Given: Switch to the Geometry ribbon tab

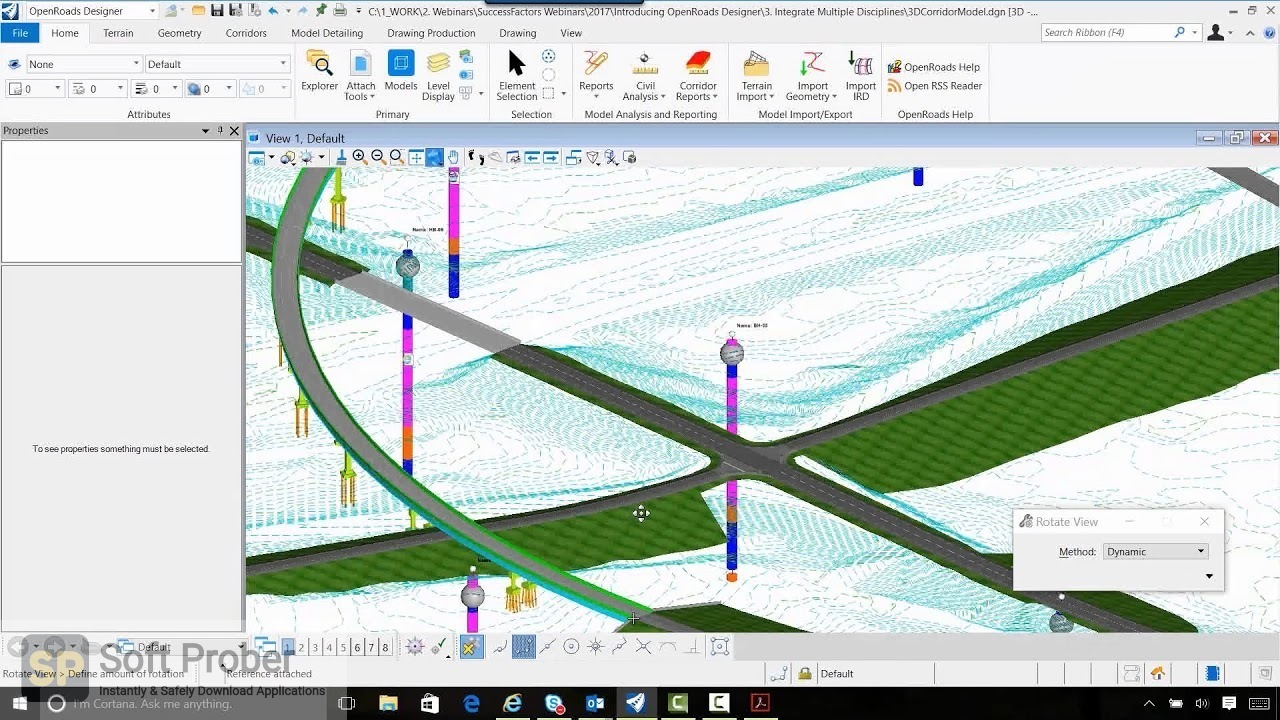Looking at the screenshot, I should pyautogui.click(x=180, y=33).
